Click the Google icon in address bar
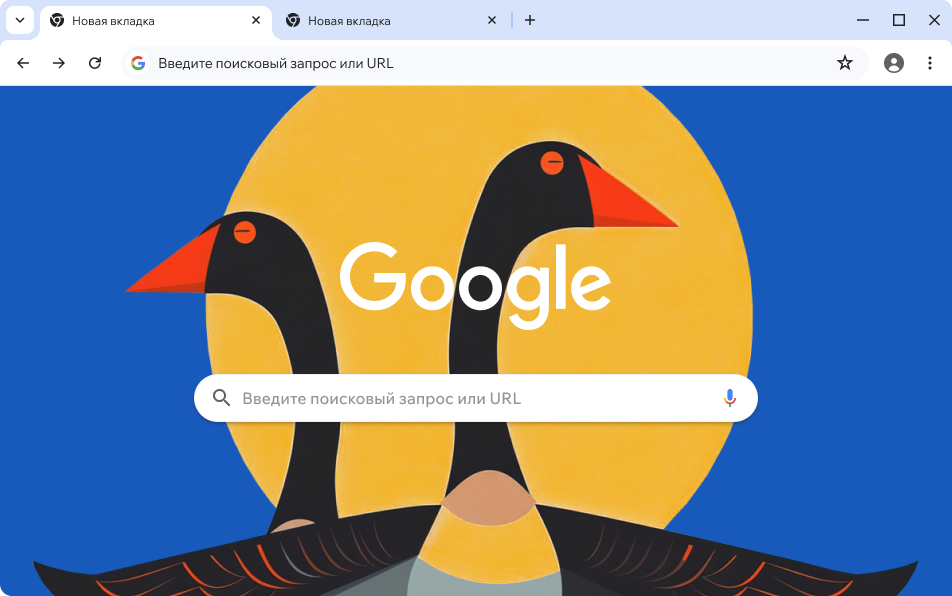Image resolution: width=952 pixels, height=596 pixels. [x=138, y=63]
